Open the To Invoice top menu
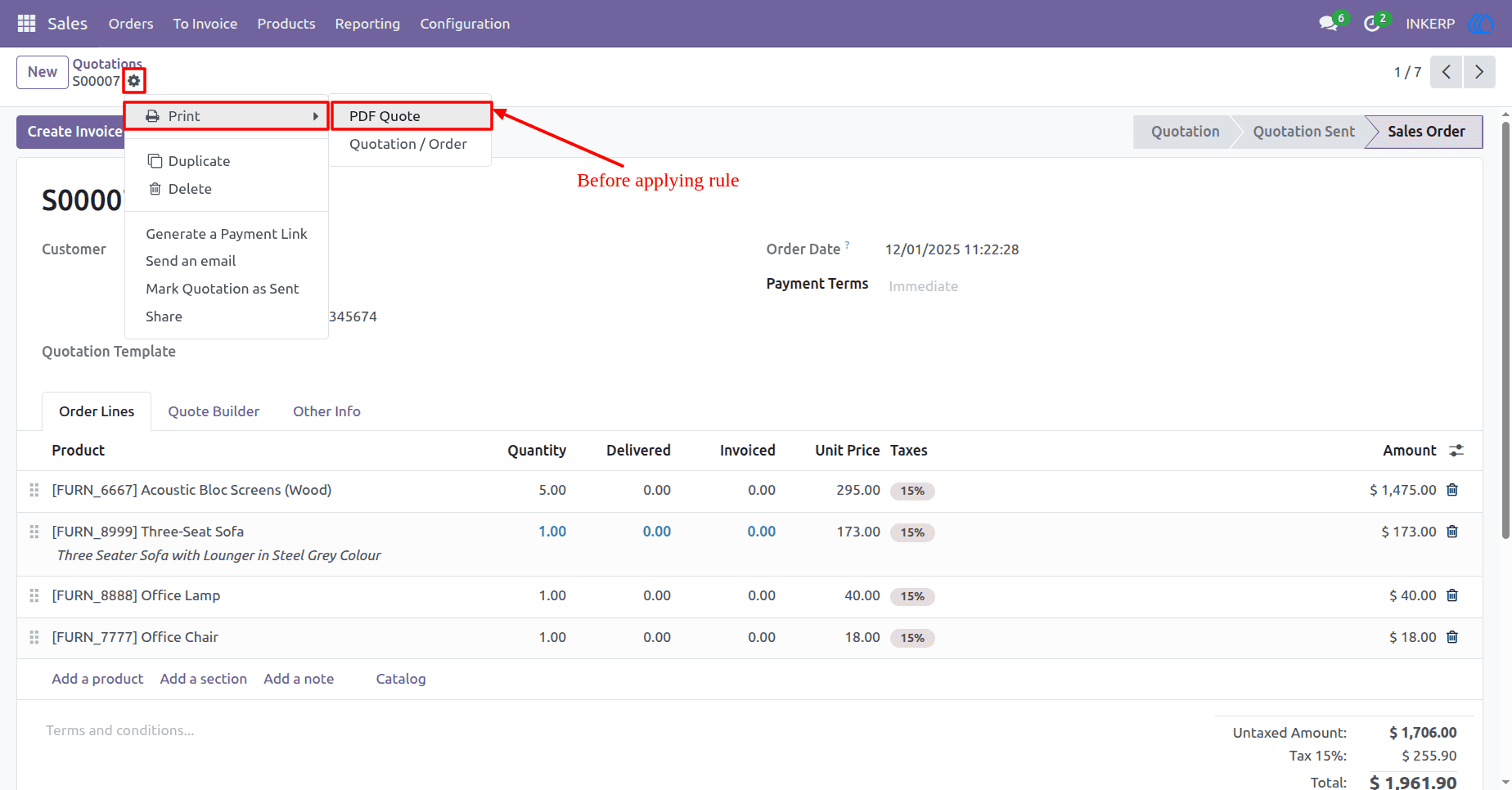Viewport: 1512px width, 790px height. [205, 24]
